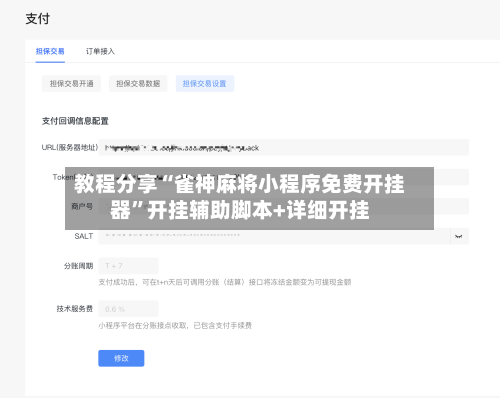Click the 技术服务费 label
500x398 pixels.
[75, 309]
